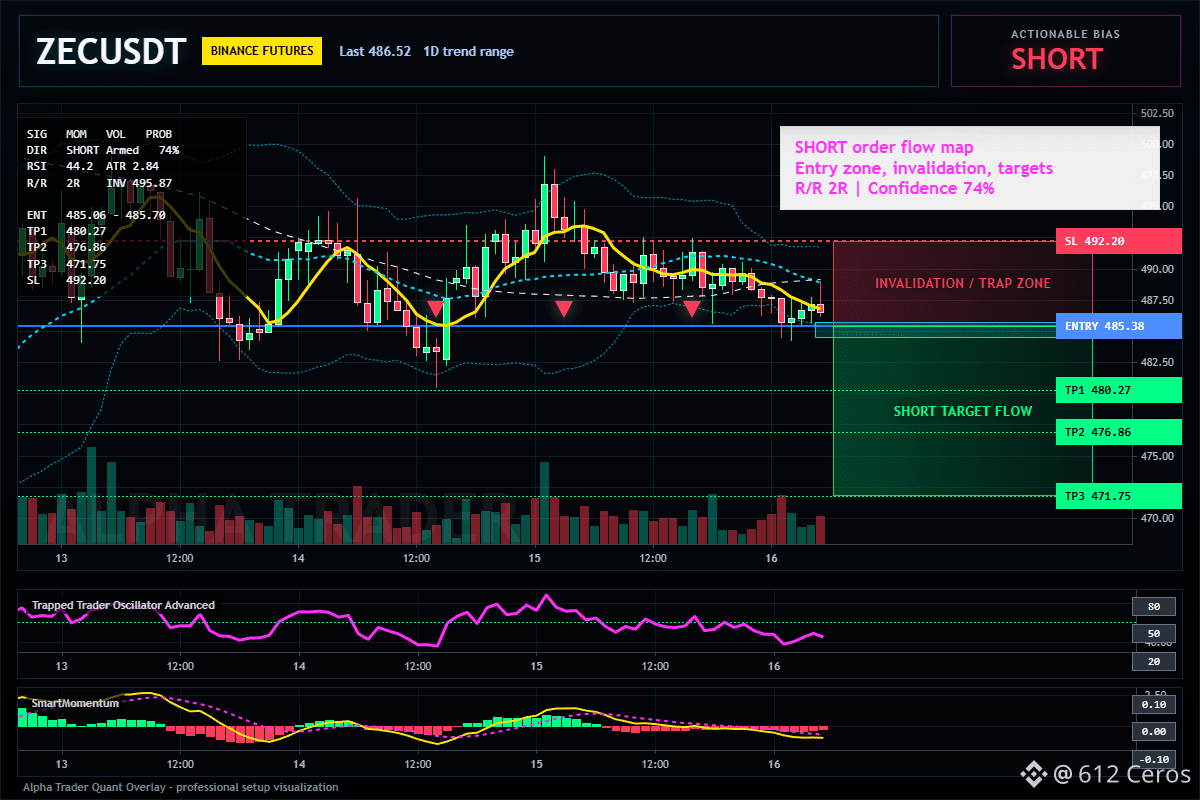
Task: Click the green TP2 476.86 axis label
Action: click(1118, 432)
